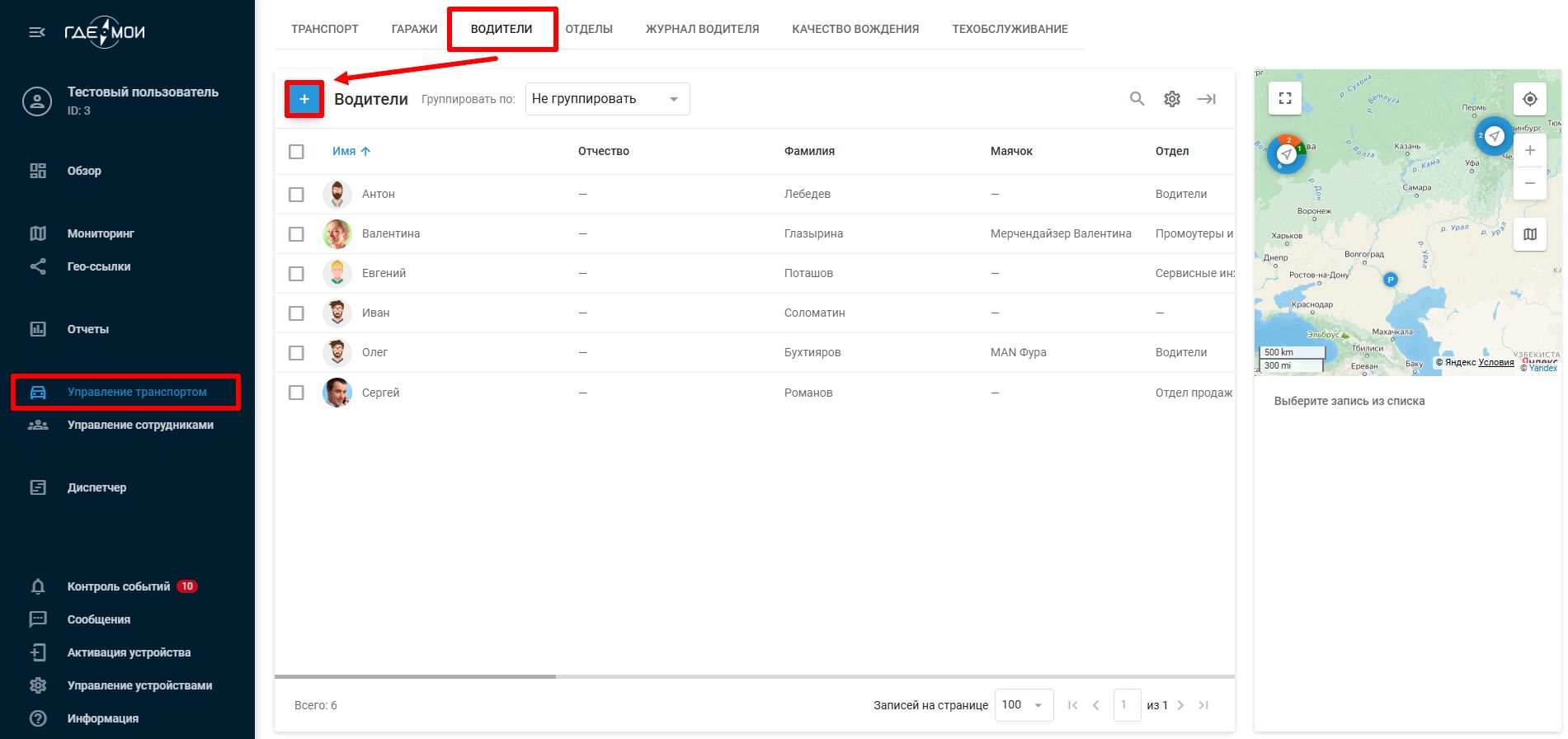Collapse the sidebar hamburger menu
This screenshot has width=1568, height=739.
pyautogui.click(x=37, y=32)
